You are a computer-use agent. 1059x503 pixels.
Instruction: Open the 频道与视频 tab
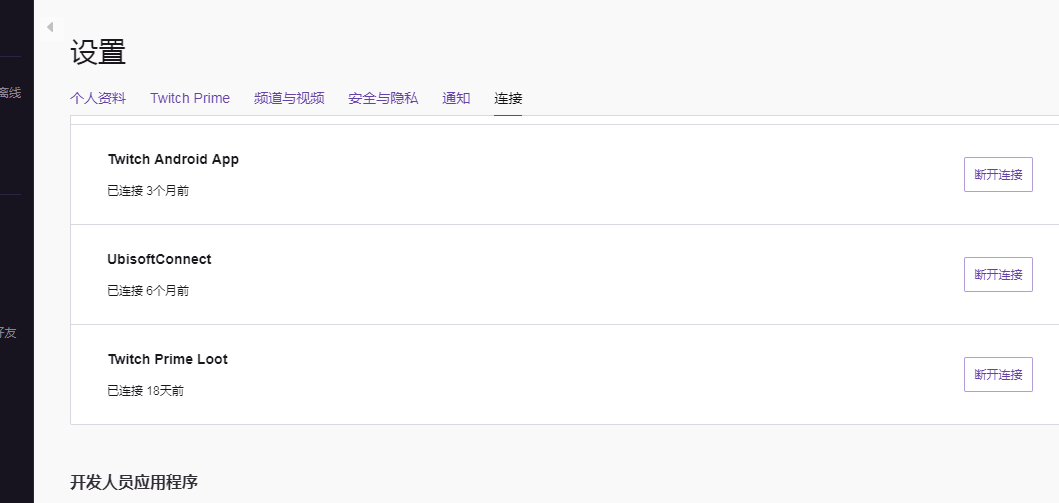pos(289,98)
